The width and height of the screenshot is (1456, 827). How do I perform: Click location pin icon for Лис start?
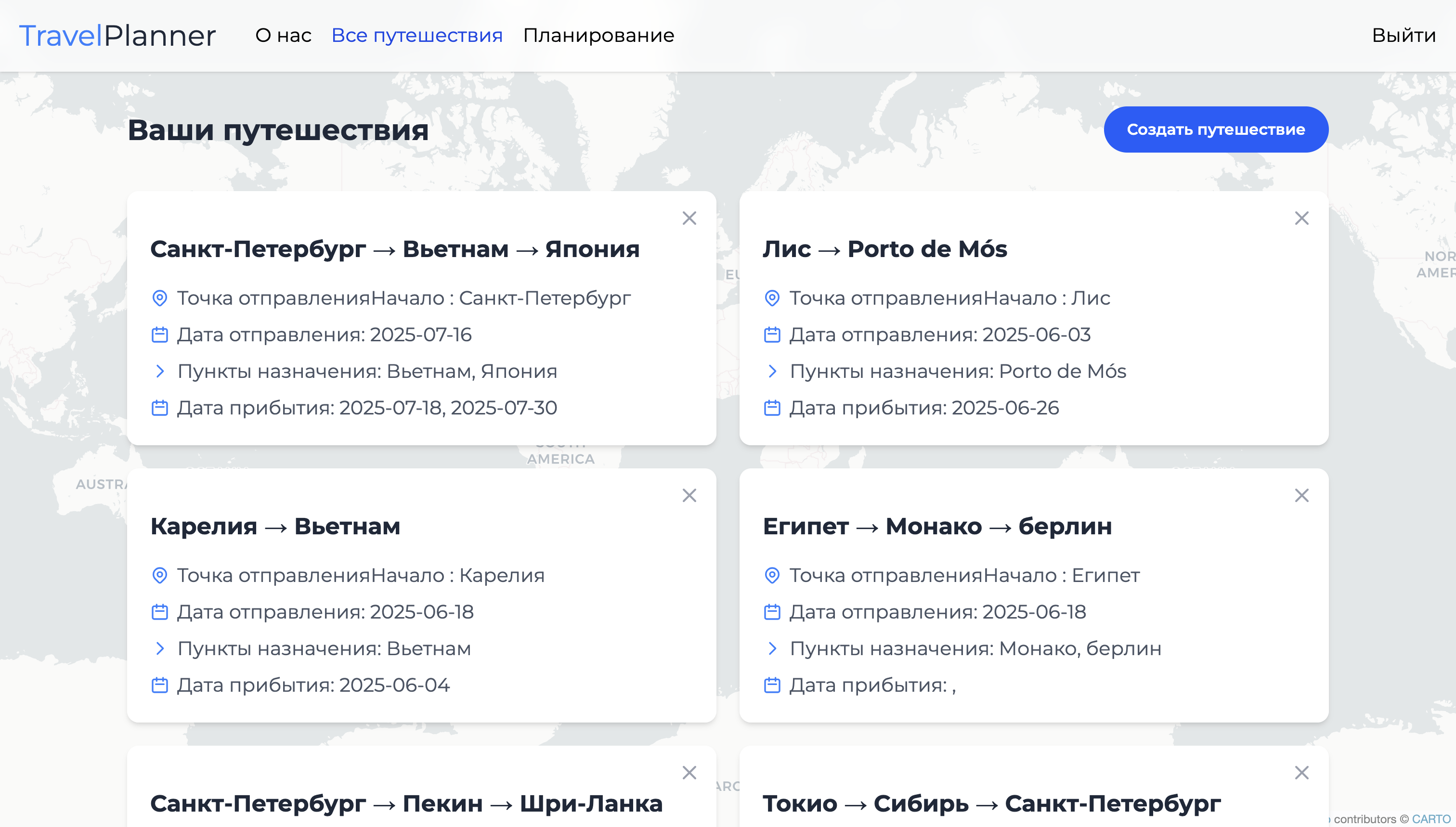click(772, 298)
